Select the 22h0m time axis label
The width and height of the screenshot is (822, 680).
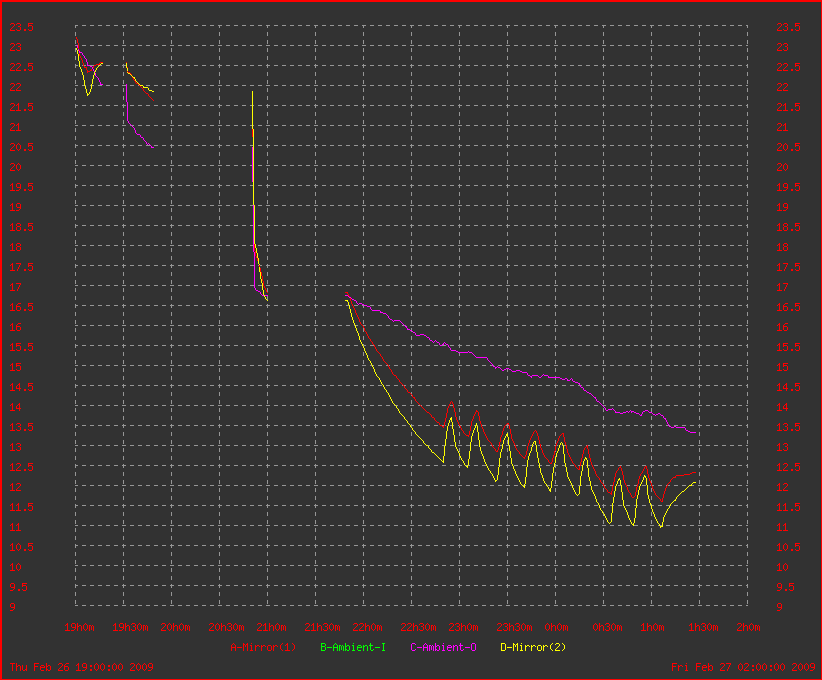(x=367, y=628)
